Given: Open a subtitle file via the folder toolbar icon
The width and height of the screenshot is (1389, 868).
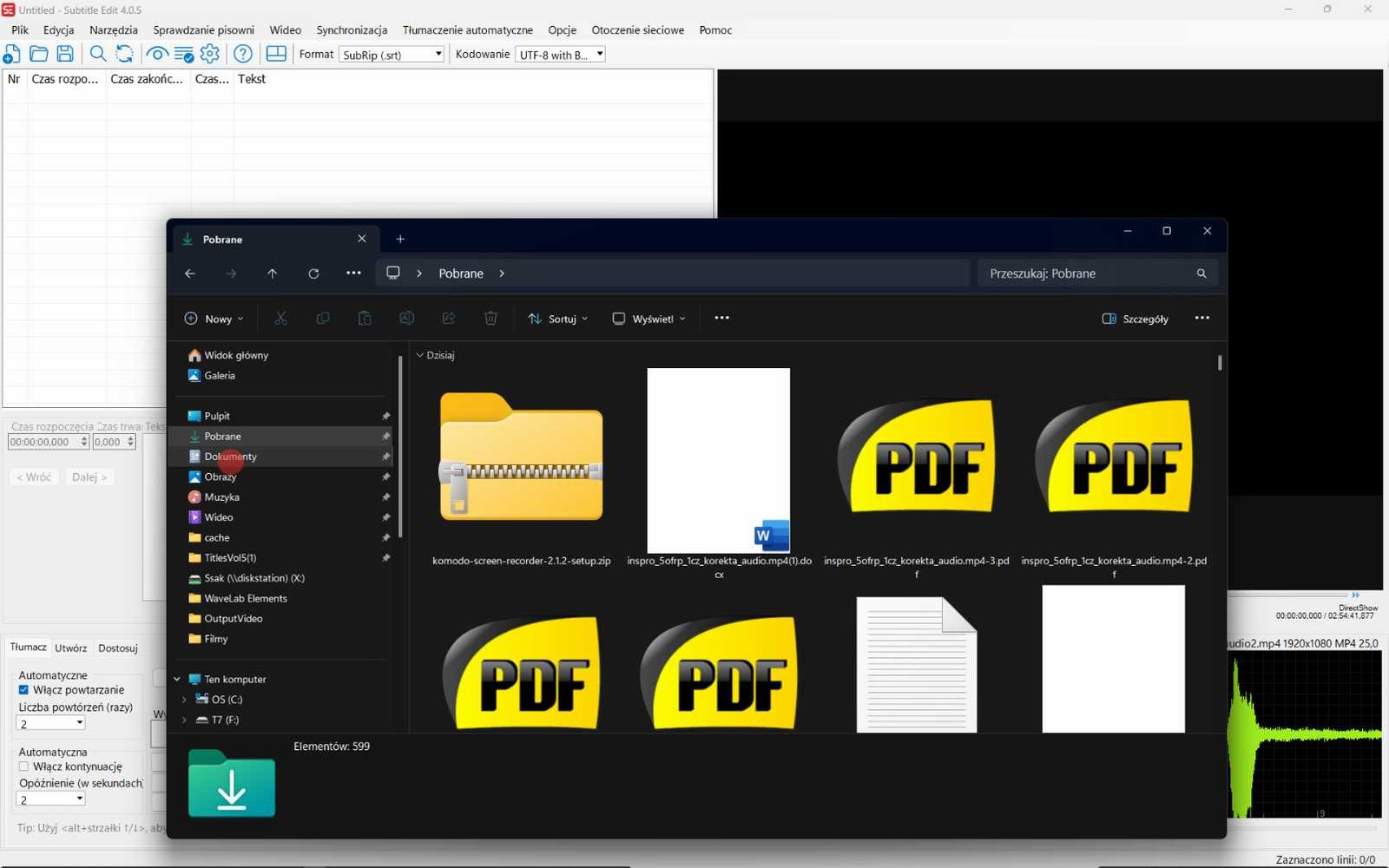Looking at the screenshot, I should [38, 54].
